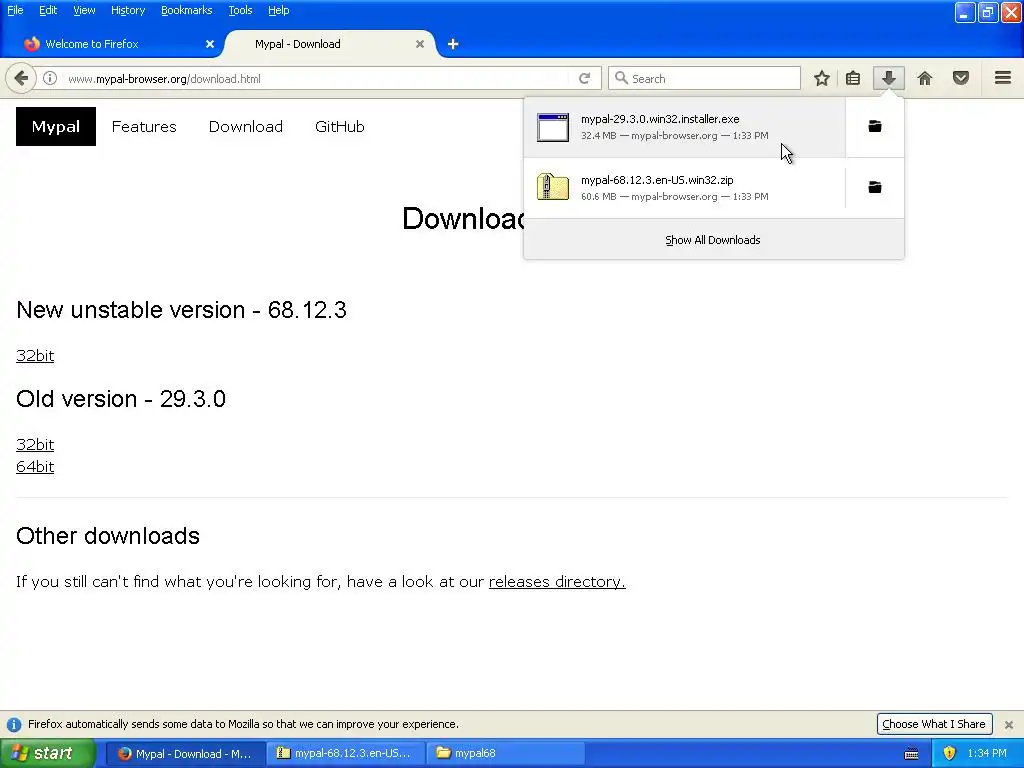Open the Tools menu

point(240,10)
